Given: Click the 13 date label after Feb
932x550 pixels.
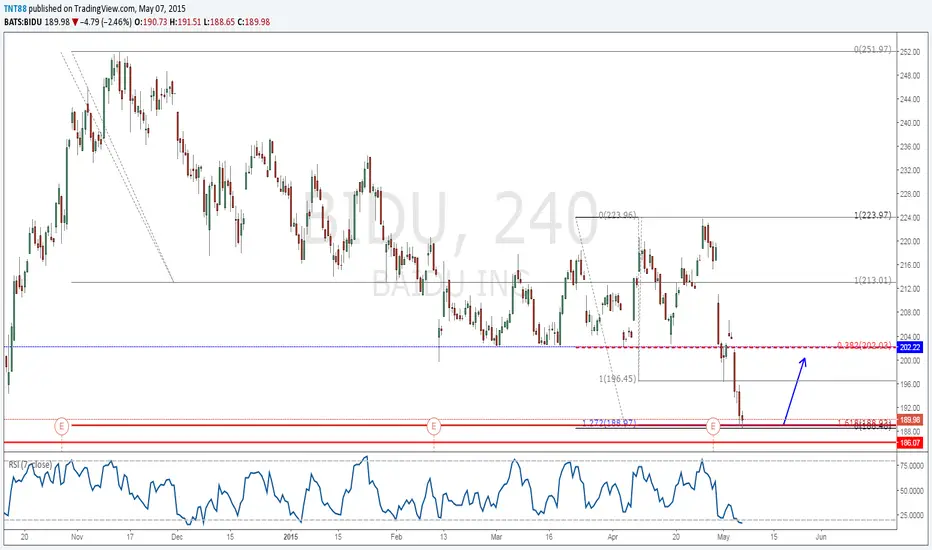Looking at the screenshot, I should coord(443,537).
